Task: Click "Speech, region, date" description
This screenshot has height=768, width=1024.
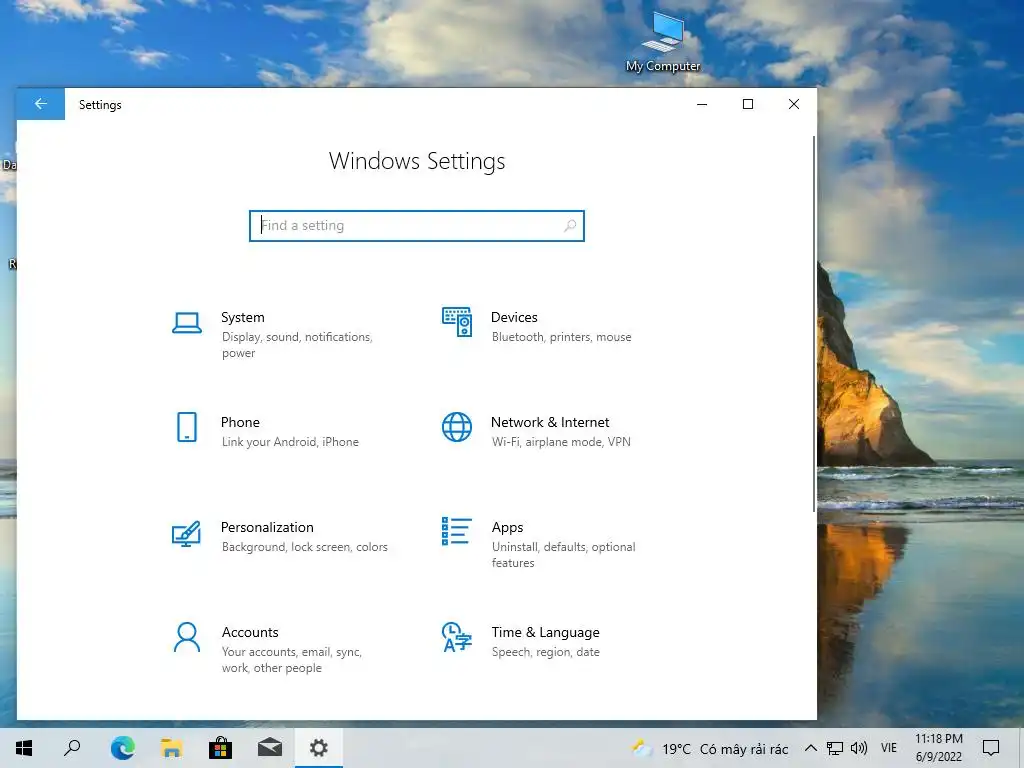Action: (545, 652)
